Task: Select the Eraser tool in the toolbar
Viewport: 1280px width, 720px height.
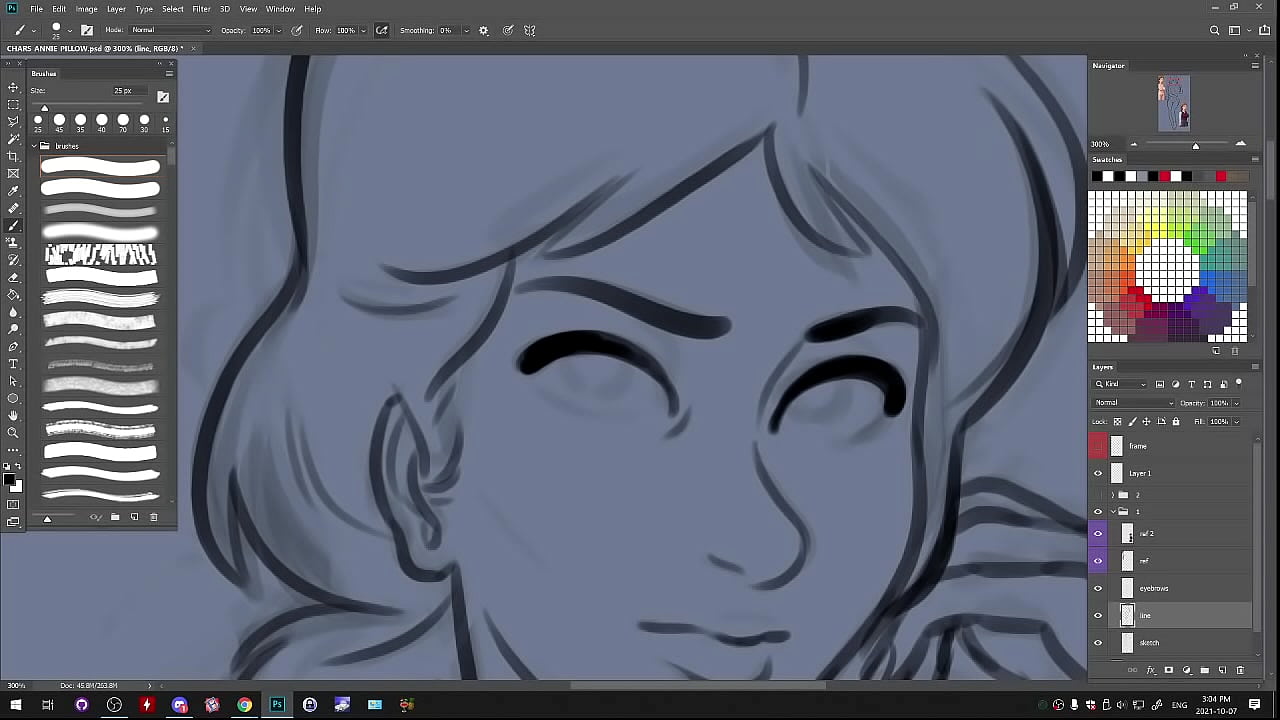Action: pyautogui.click(x=13, y=277)
